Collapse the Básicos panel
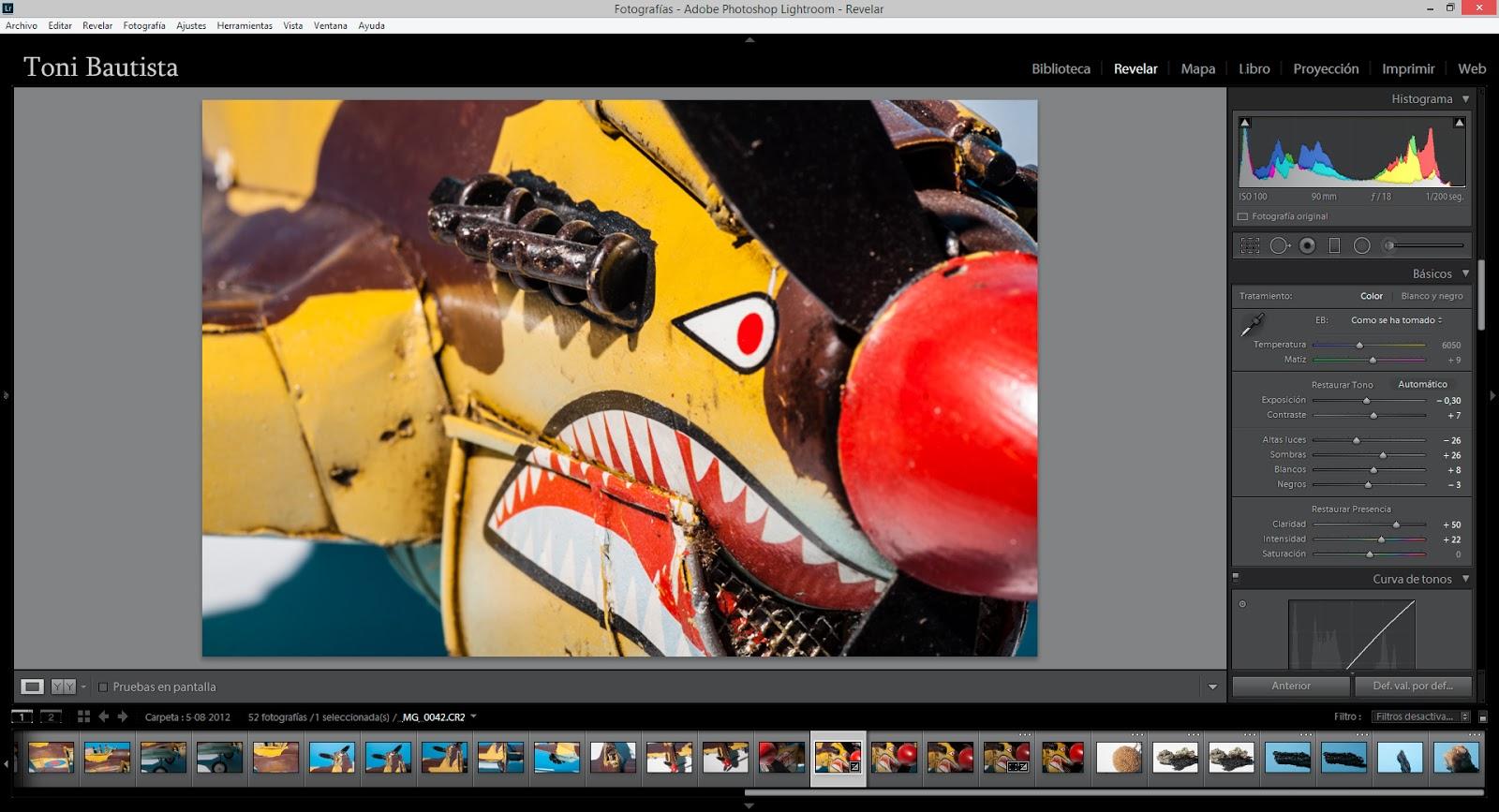The height and width of the screenshot is (812, 1499). (1466, 273)
